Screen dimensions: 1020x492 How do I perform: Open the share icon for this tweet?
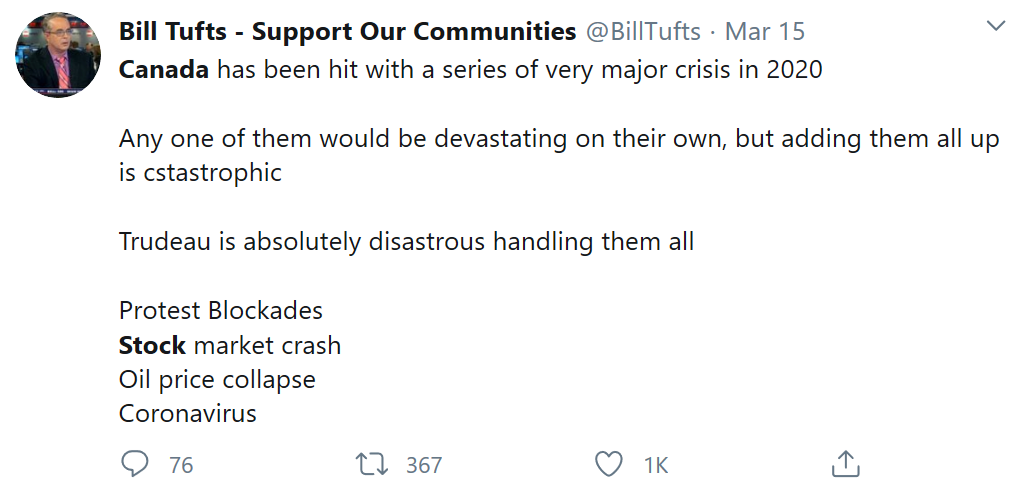pos(846,464)
